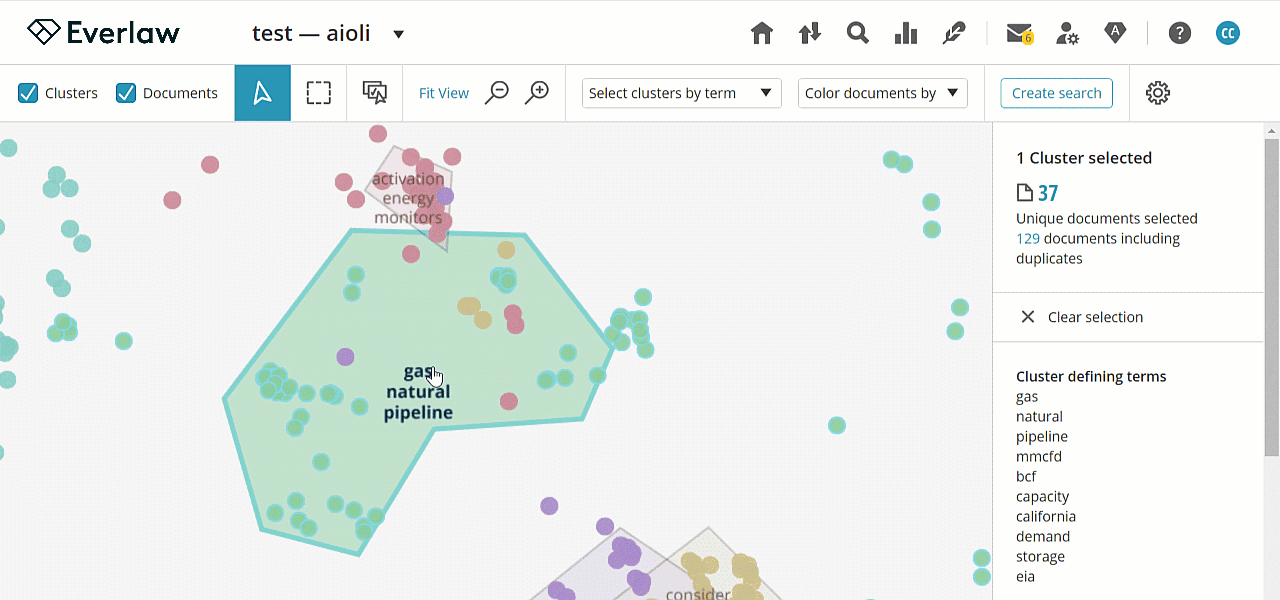1280x600 pixels.
Task: Open the search magnifier icon
Action: pyautogui.click(x=858, y=33)
